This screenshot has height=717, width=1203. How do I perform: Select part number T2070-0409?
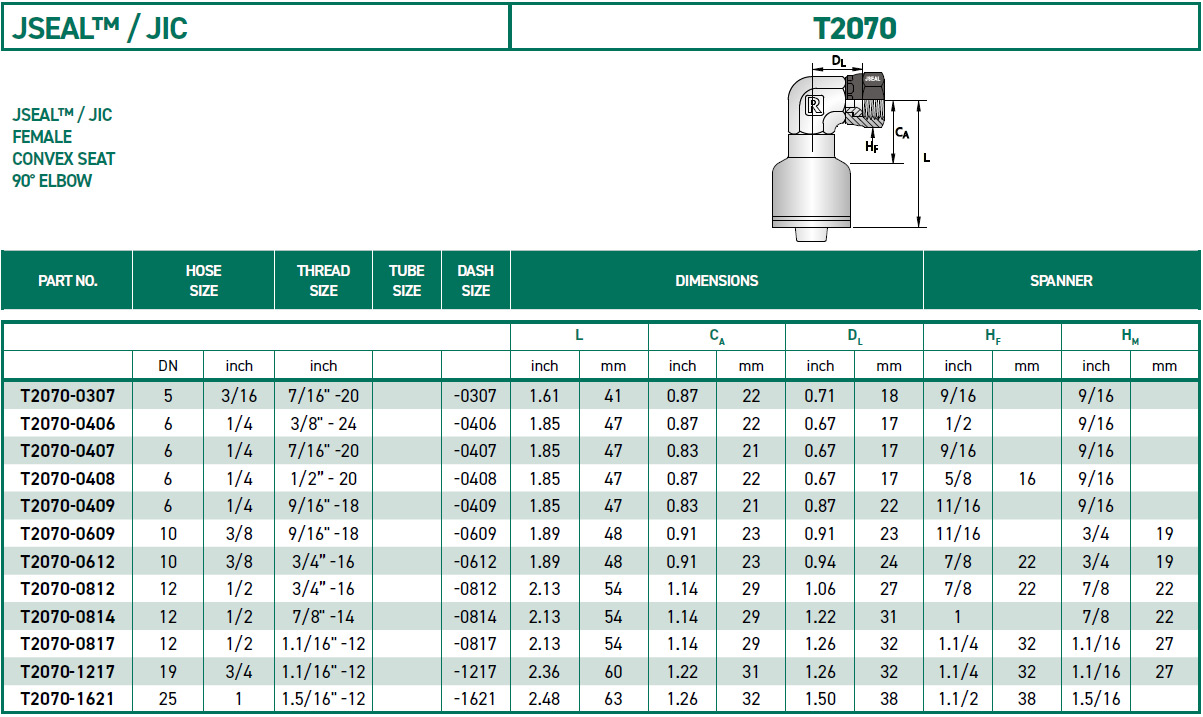pos(68,506)
